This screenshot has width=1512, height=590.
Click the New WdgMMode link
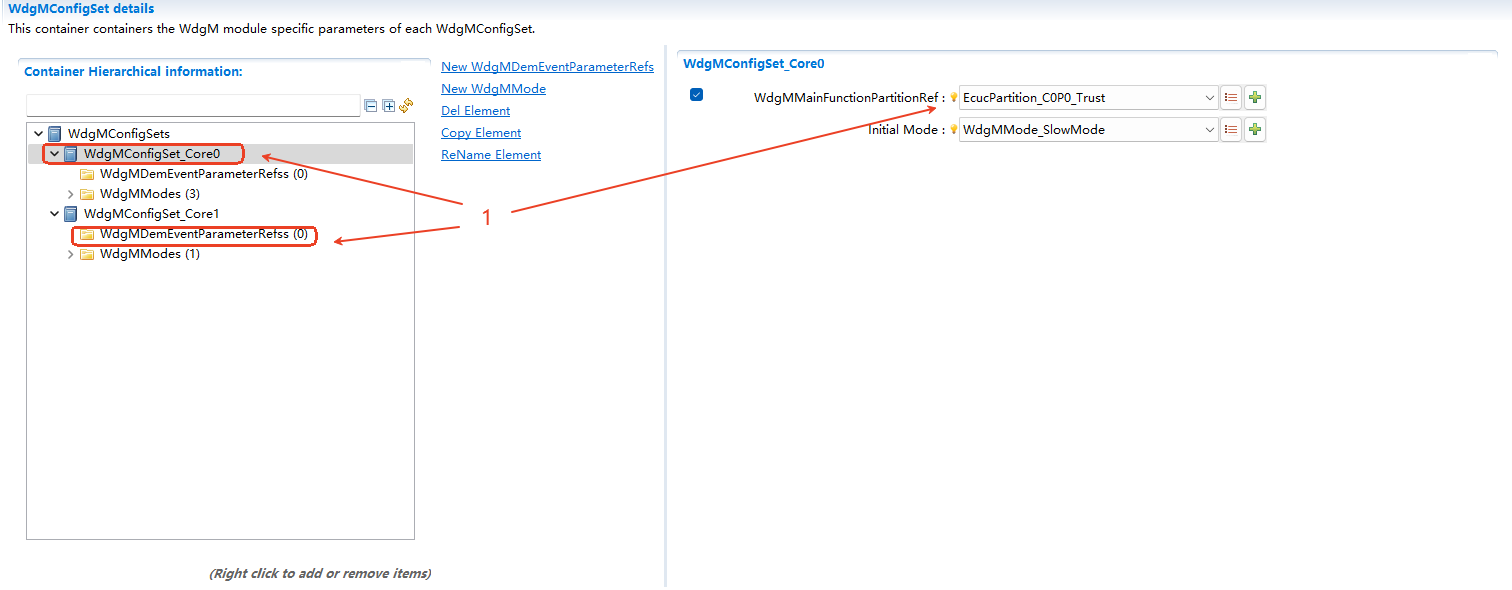493,89
